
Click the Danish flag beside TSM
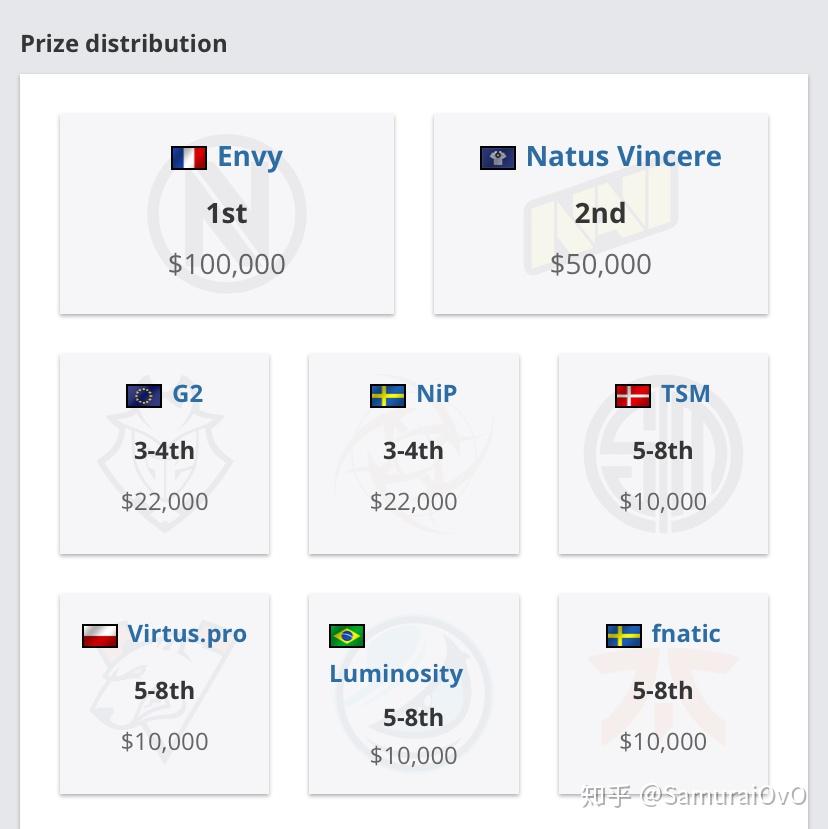pos(633,396)
